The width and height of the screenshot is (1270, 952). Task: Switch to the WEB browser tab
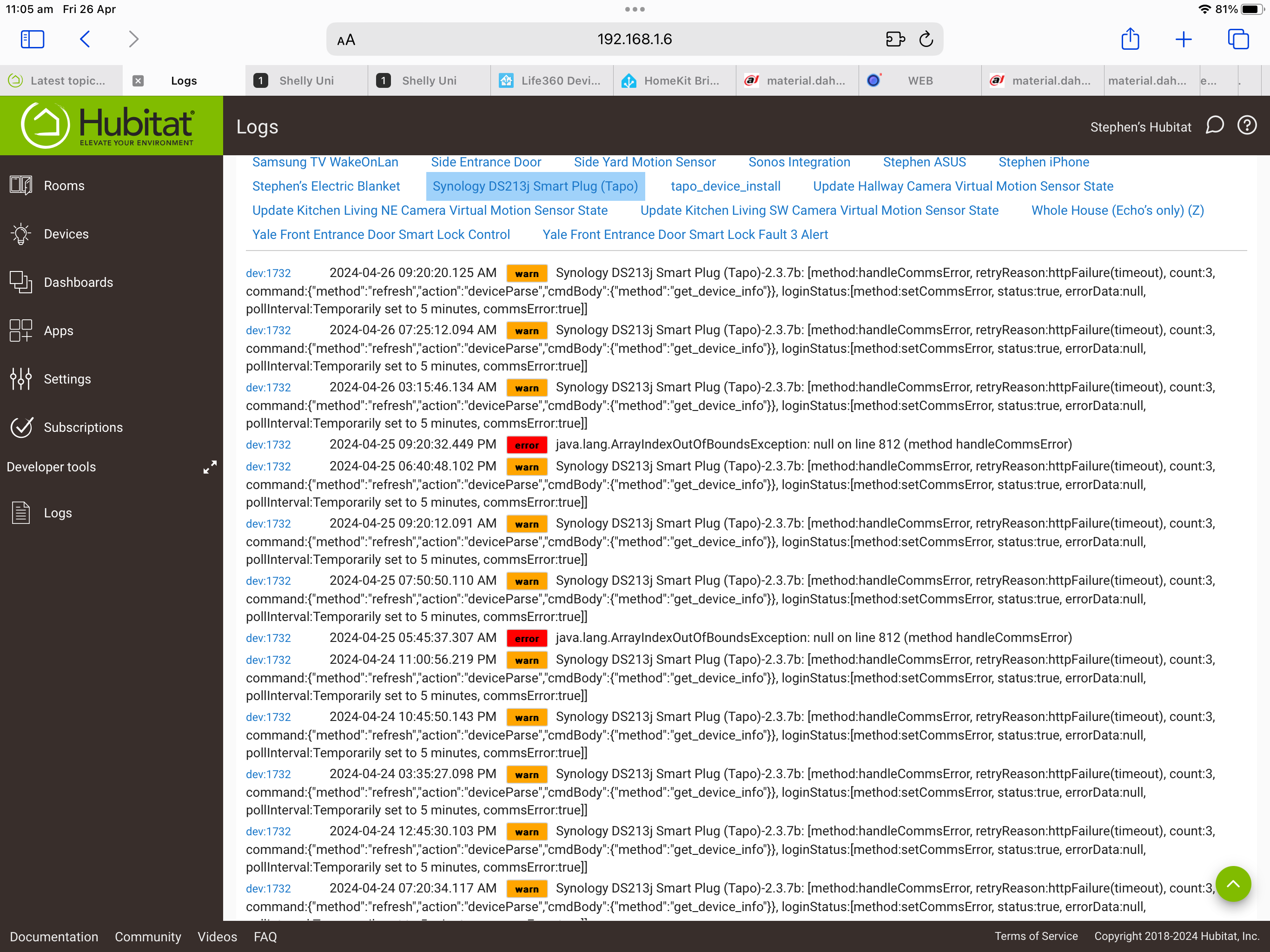click(x=920, y=80)
